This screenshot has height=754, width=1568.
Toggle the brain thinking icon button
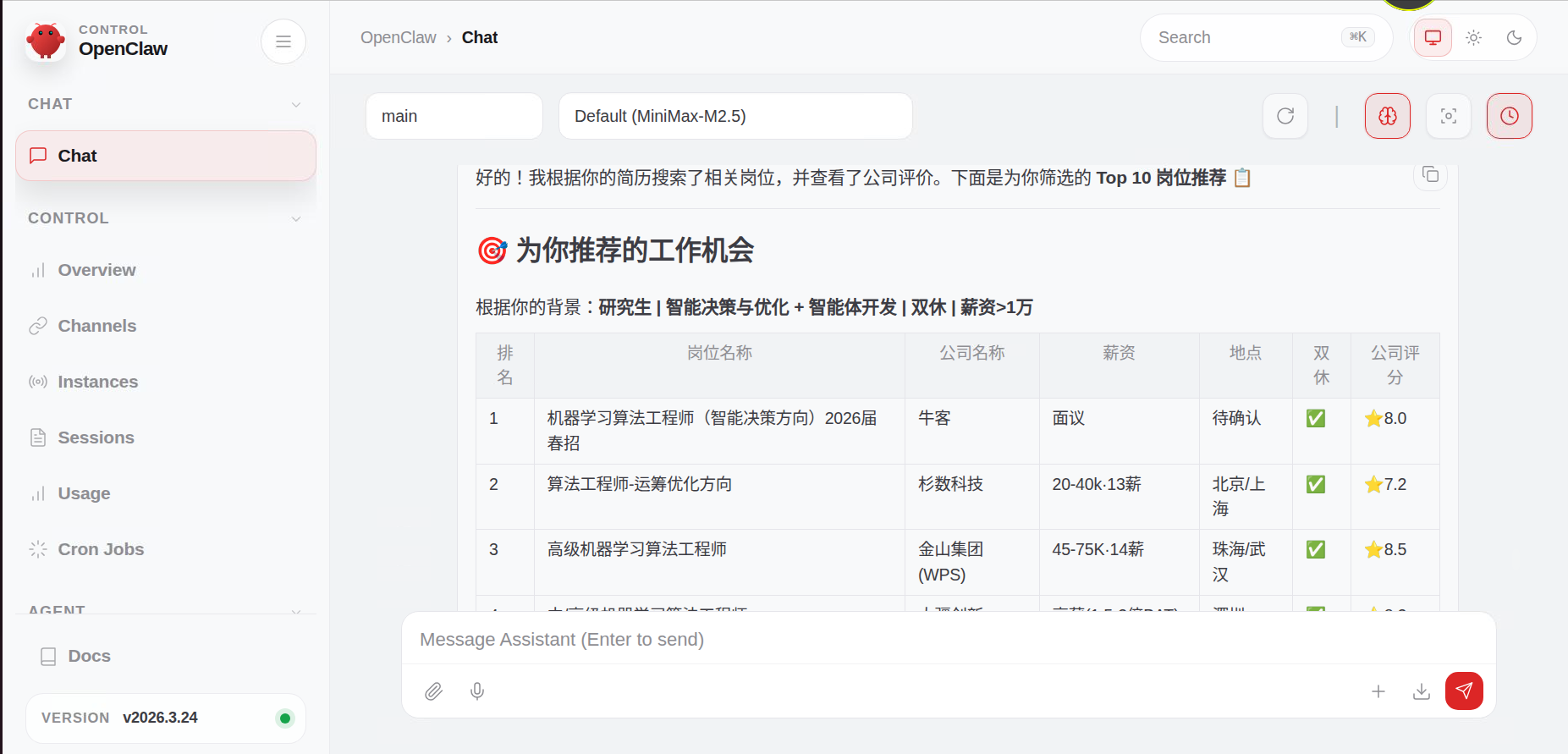pyautogui.click(x=1388, y=116)
